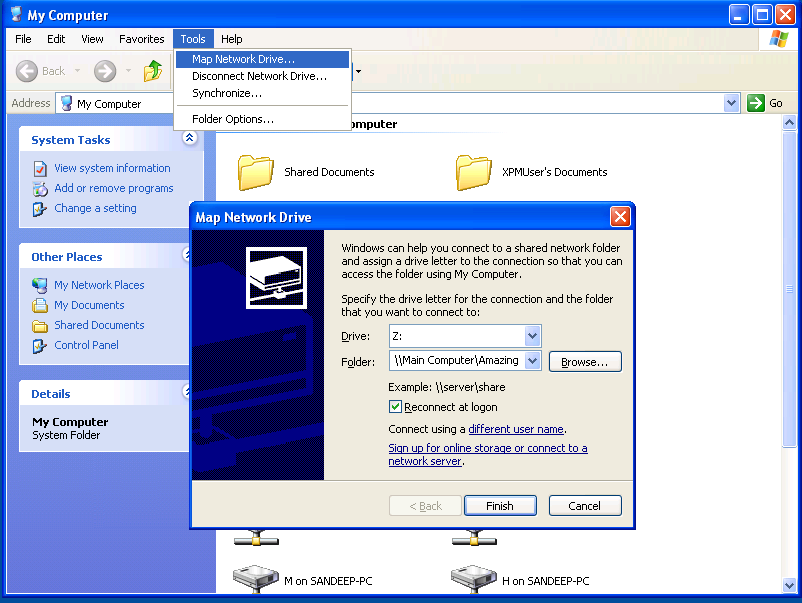Click Shared Documents icon in Other Places
802x603 pixels.
(40, 326)
